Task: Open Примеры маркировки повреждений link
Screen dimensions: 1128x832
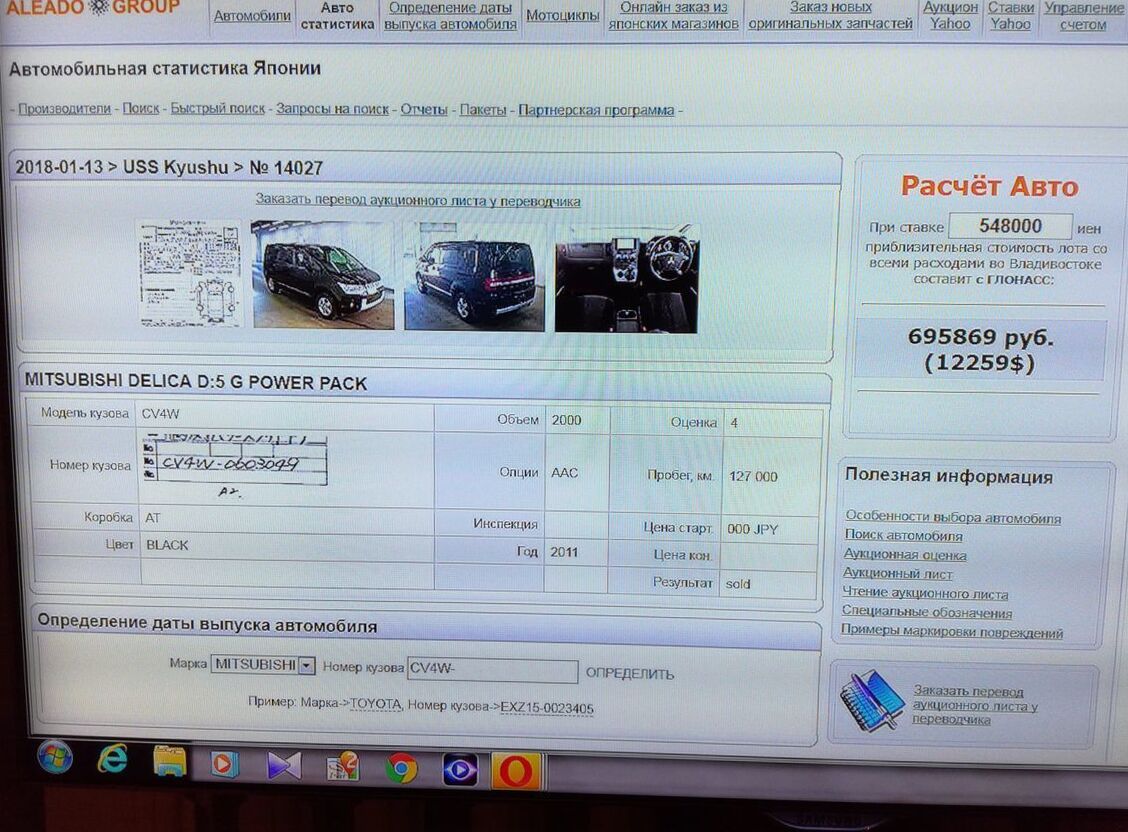Action: point(952,631)
